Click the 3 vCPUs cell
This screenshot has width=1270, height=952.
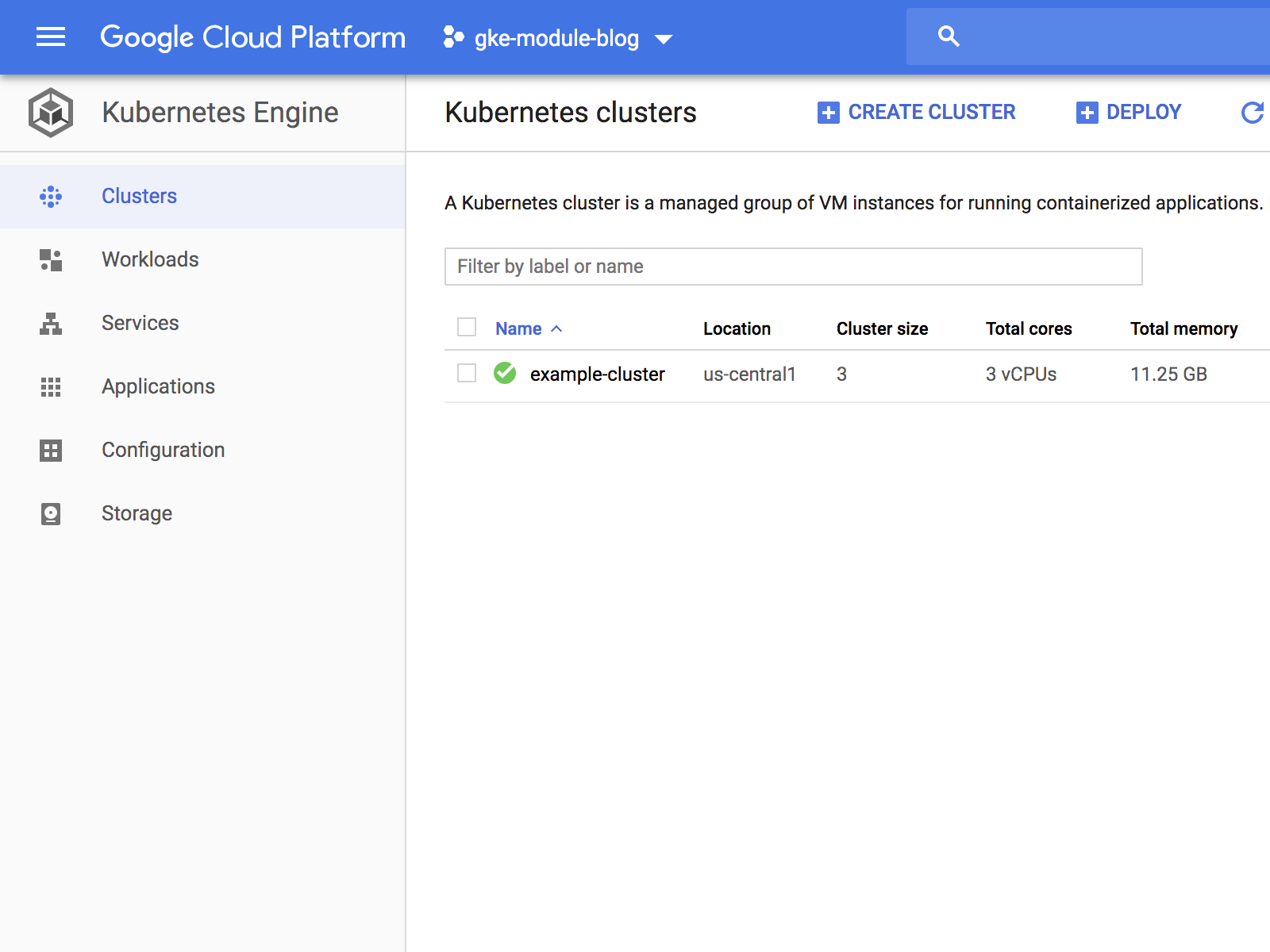coord(1021,374)
